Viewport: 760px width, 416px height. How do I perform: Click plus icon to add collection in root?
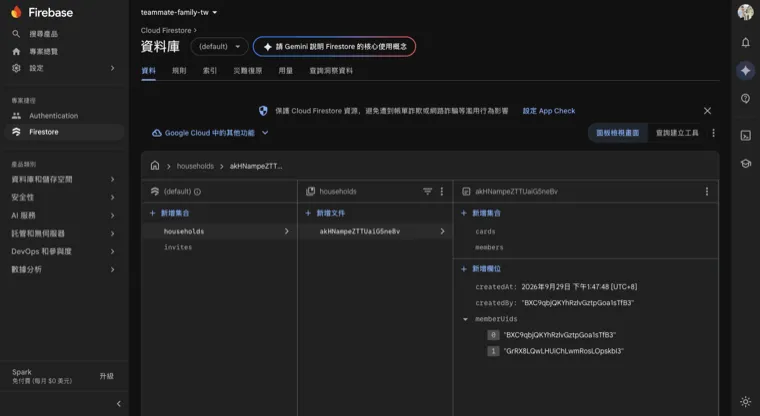click(152, 213)
